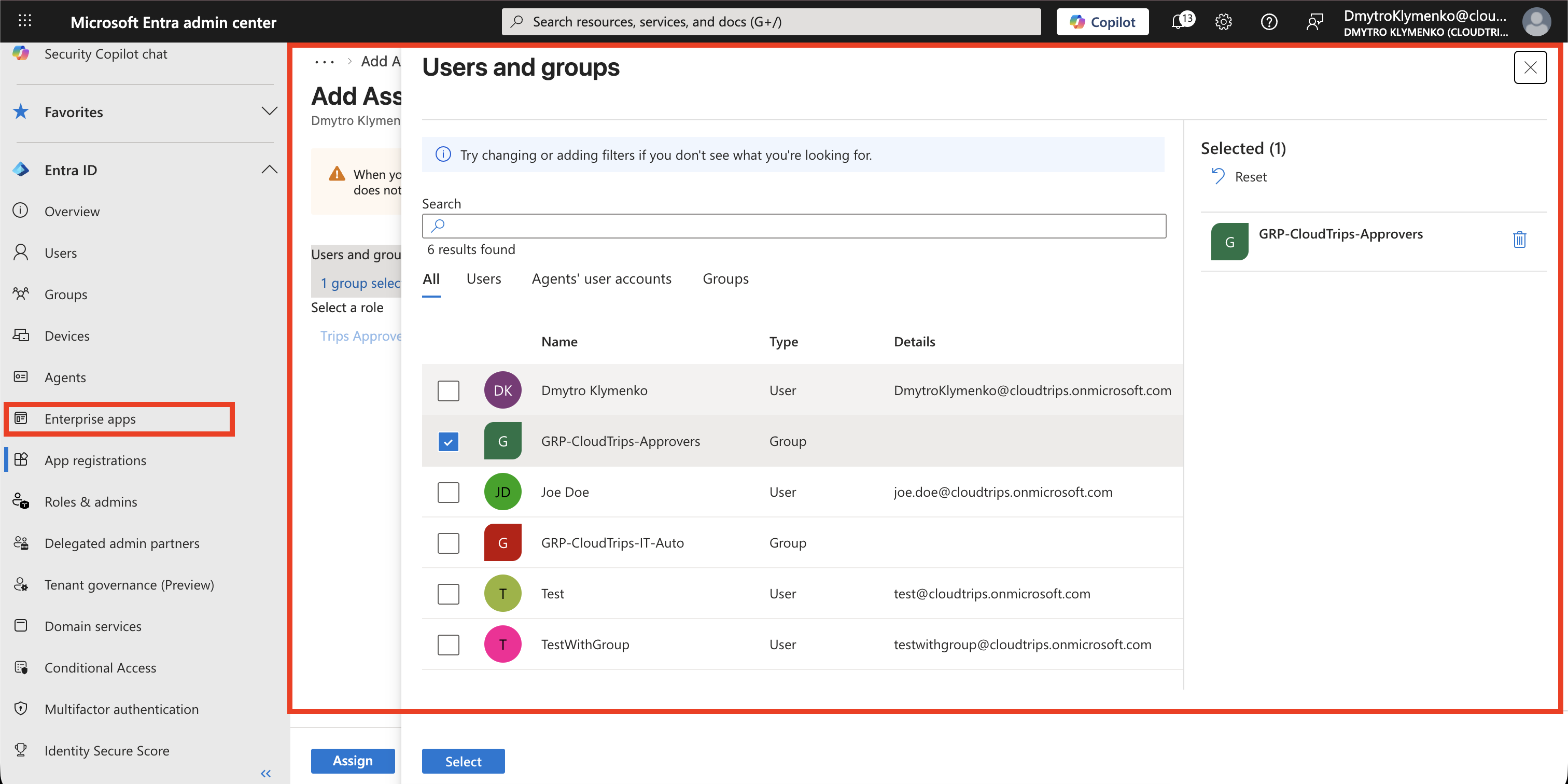
Task: Uncheck the GRP-CloudTrips-Approvers checkbox
Action: (x=448, y=441)
